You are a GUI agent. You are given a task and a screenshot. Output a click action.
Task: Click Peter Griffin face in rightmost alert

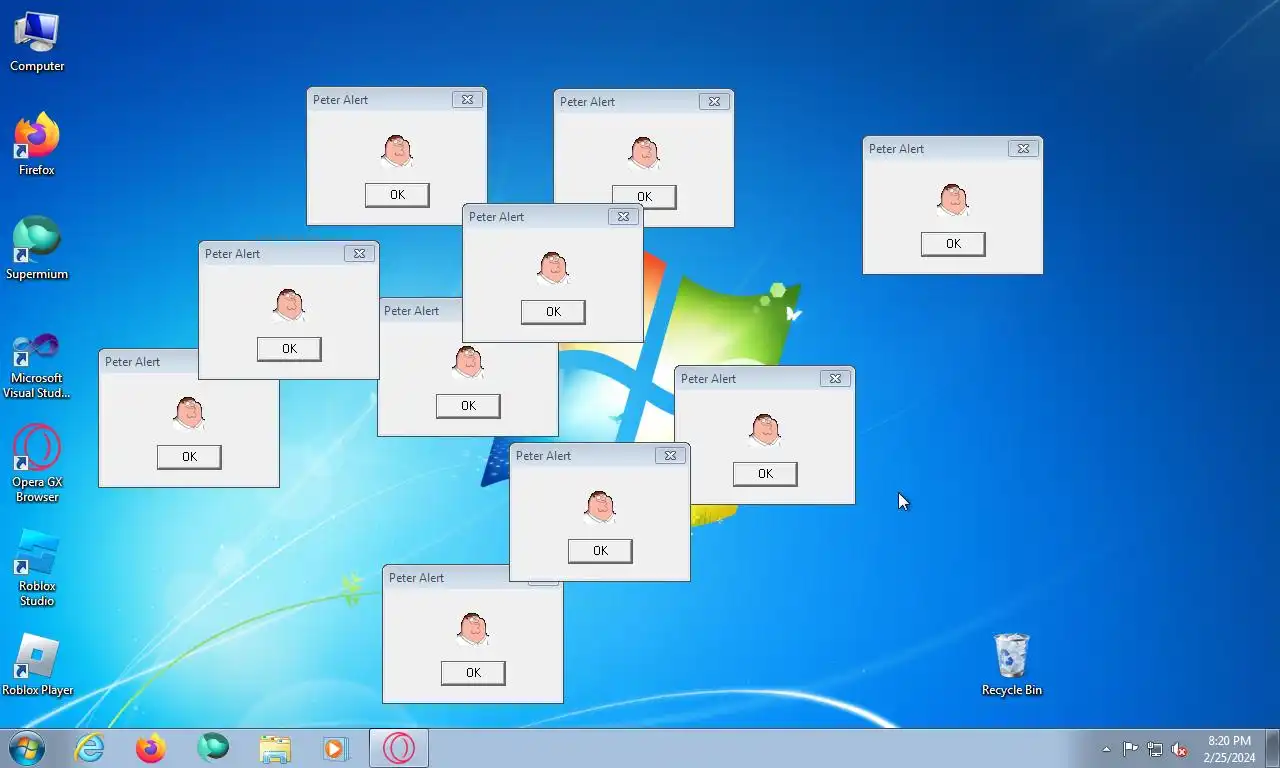click(x=953, y=200)
